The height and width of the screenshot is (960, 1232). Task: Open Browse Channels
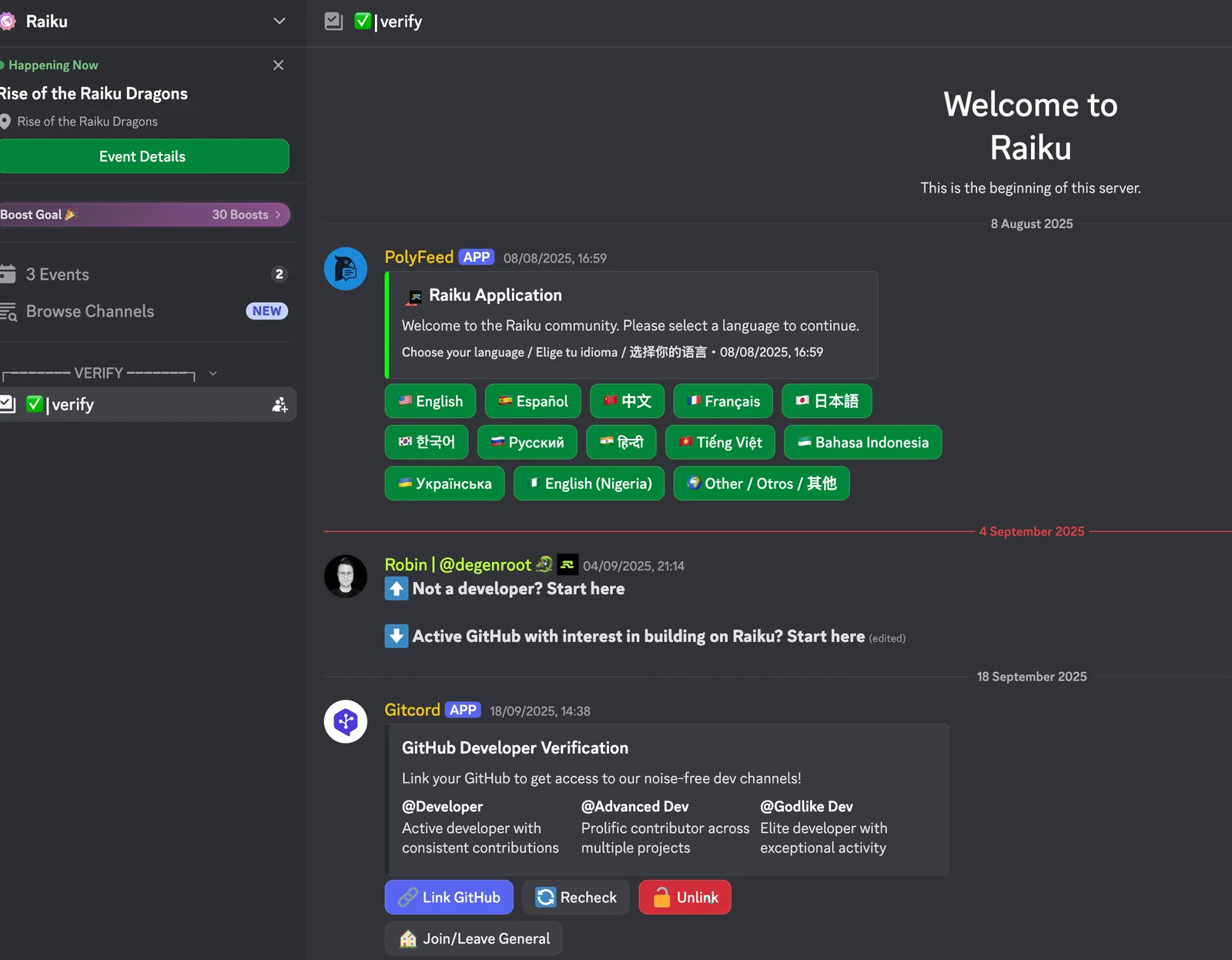click(x=145, y=311)
